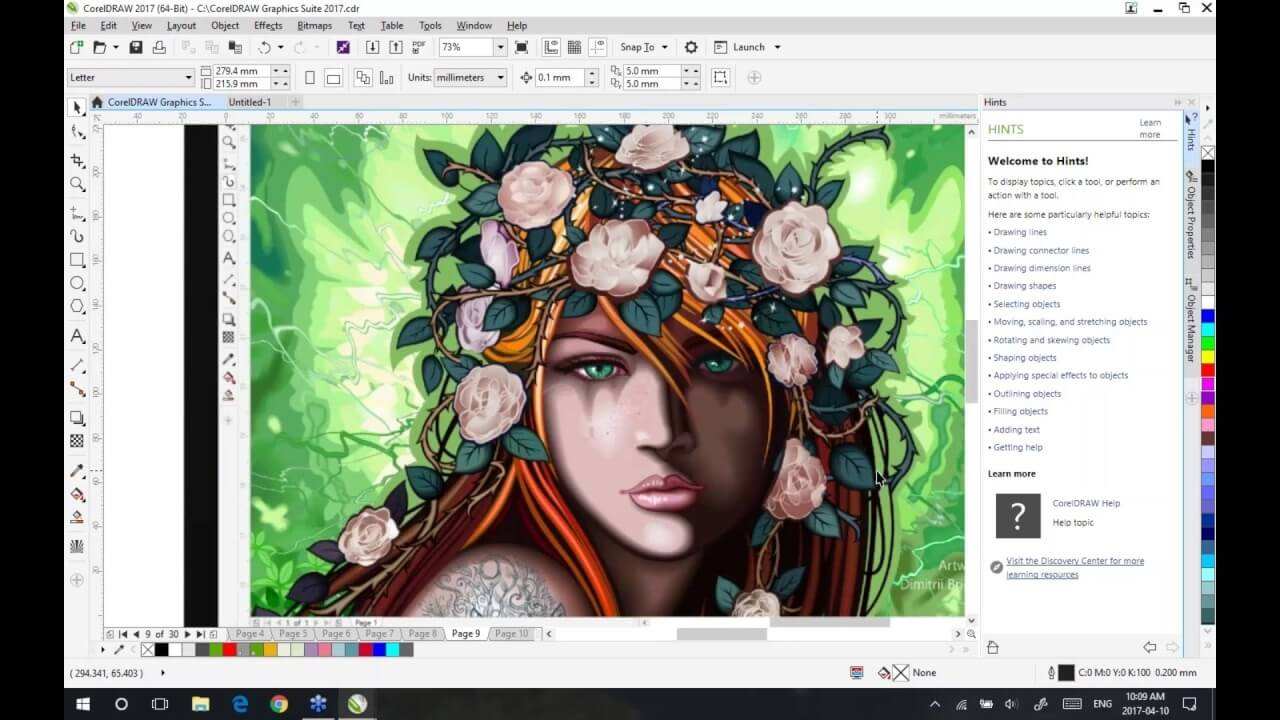Activate the Text tool
1280x720 pixels.
[x=77, y=337]
